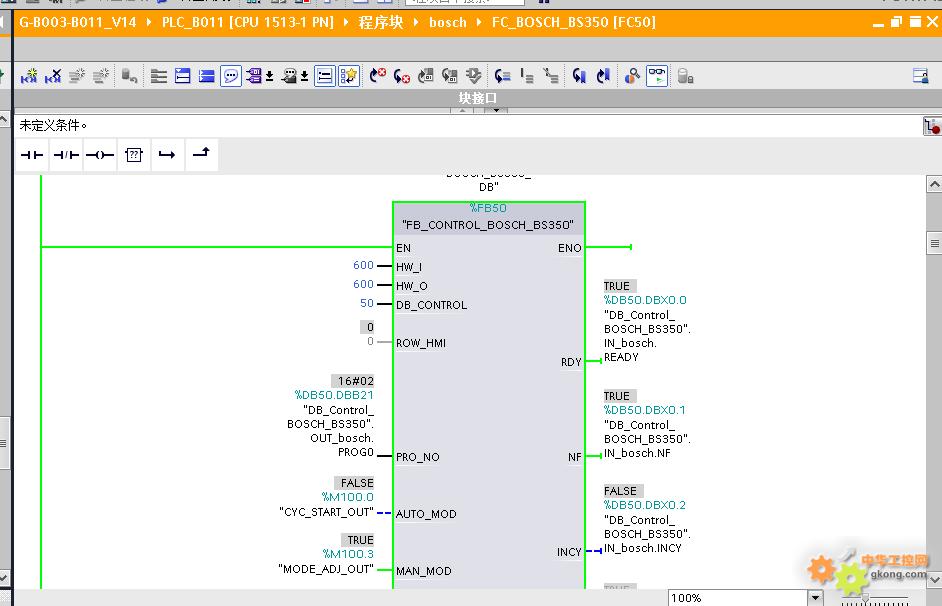Open absolute/symbolic operands tag icon
Image resolution: width=942 pixels, height=606 pixels.
254,76
